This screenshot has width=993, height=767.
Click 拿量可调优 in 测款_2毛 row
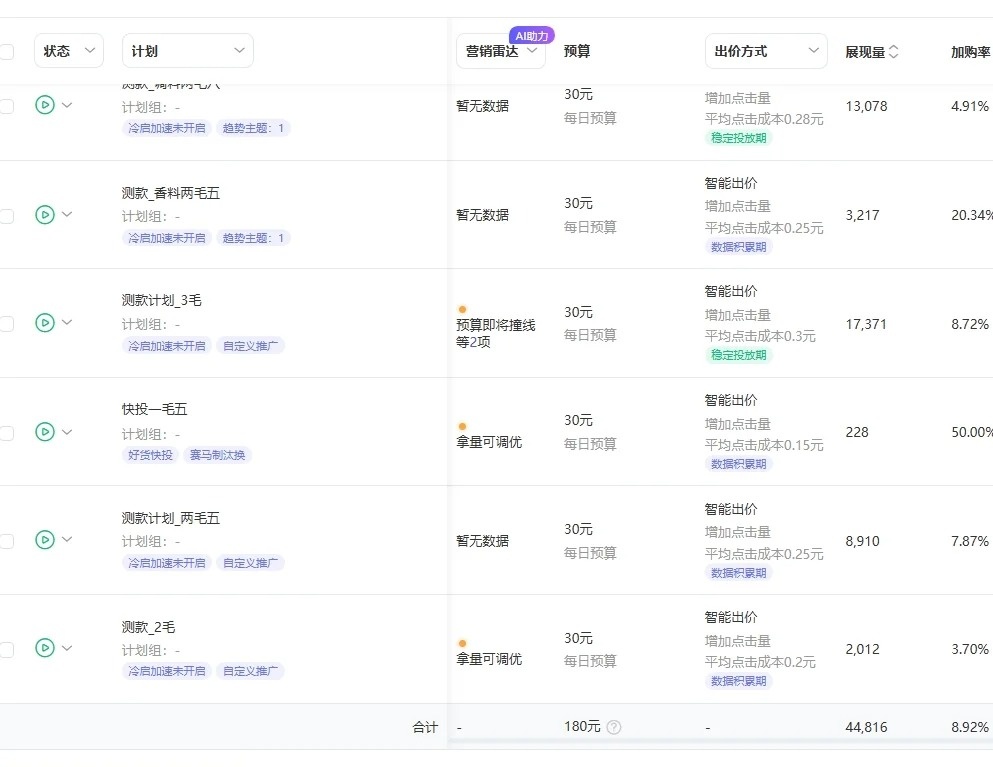pos(489,659)
